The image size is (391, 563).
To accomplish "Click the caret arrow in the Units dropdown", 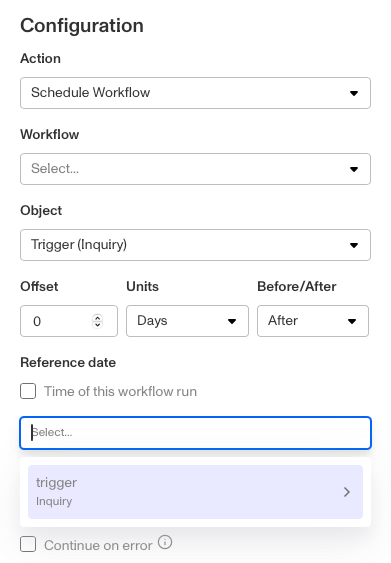I will click(x=232, y=321).
